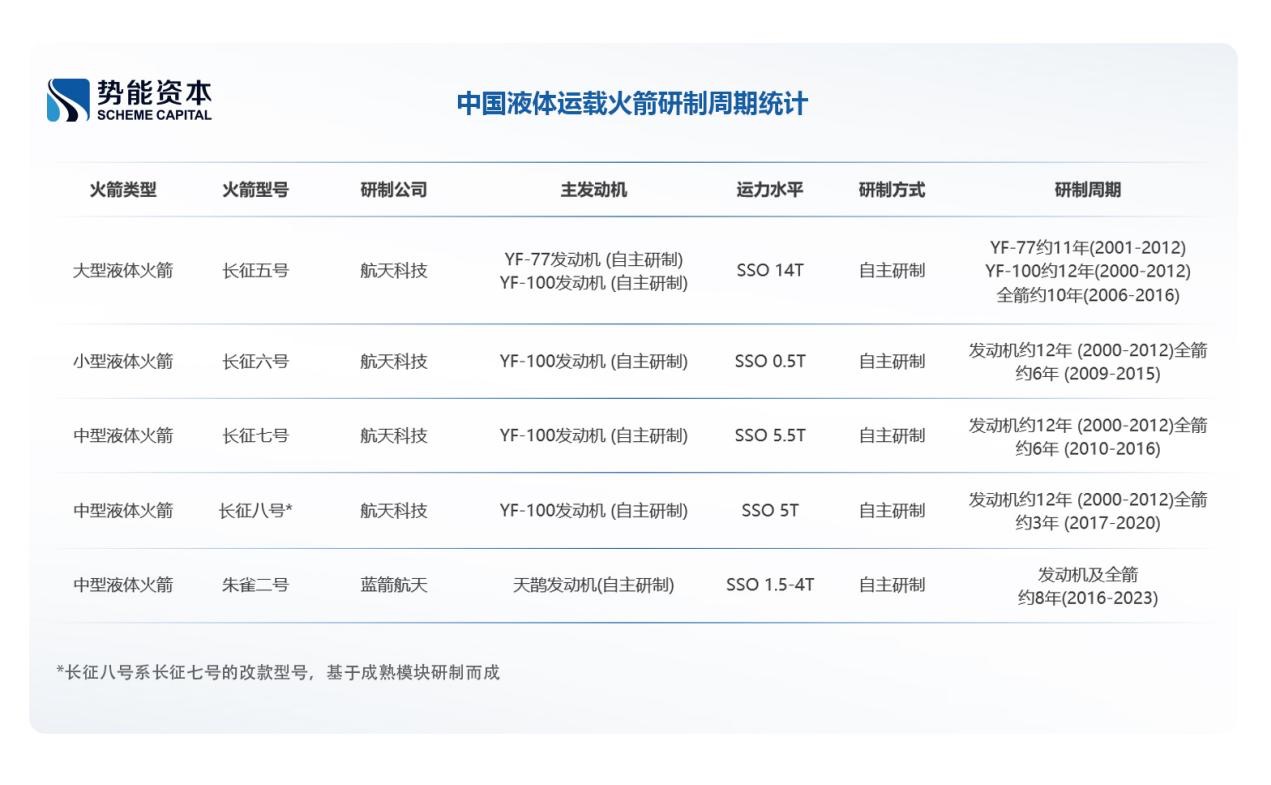The height and width of the screenshot is (785, 1271).
Task: Select the 长征六号 cell
Action: pyautogui.click(x=256, y=361)
